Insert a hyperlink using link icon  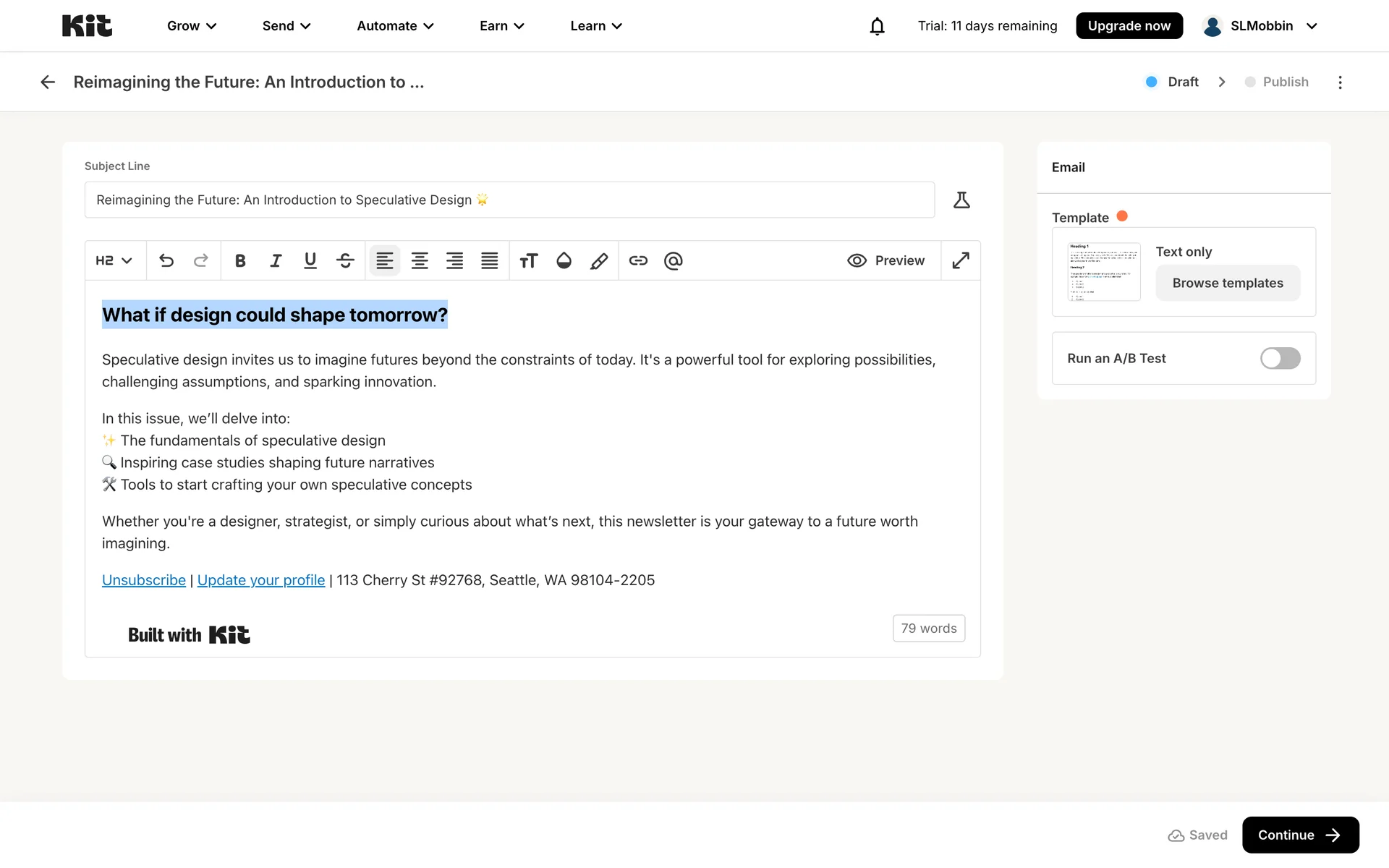[x=638, y=260]
